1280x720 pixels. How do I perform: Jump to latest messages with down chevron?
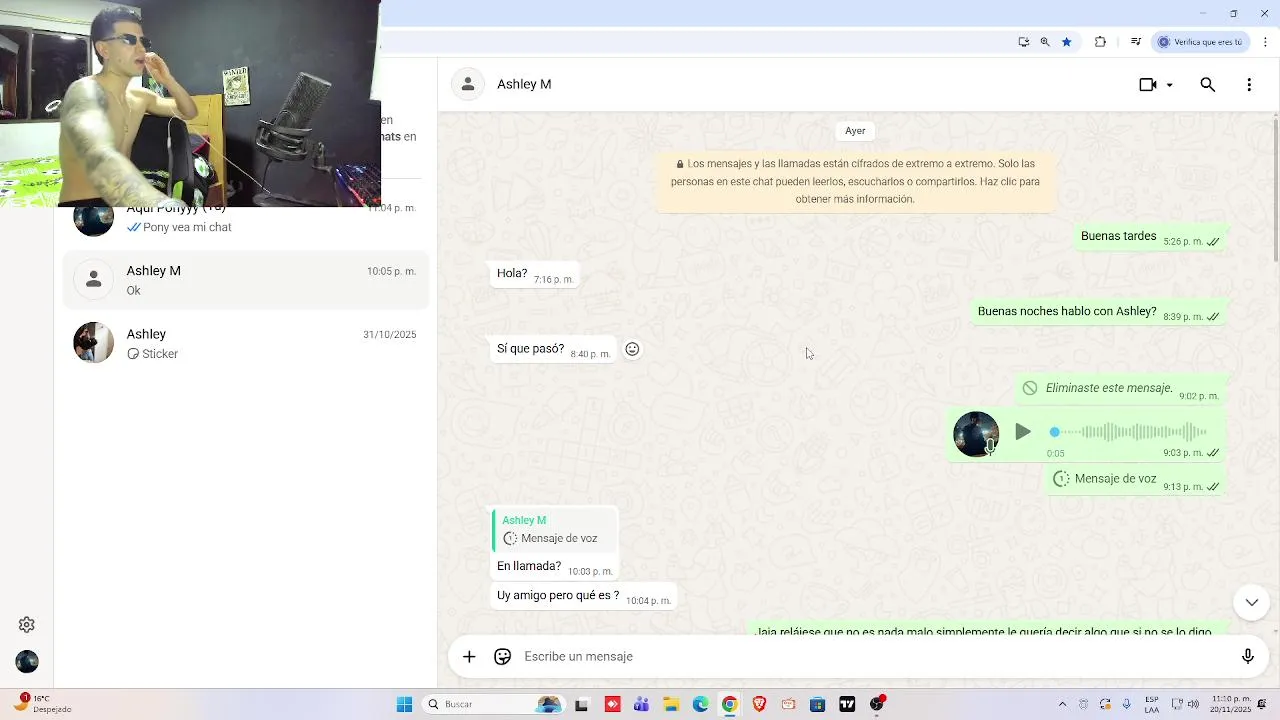[x=1252, y=602]
